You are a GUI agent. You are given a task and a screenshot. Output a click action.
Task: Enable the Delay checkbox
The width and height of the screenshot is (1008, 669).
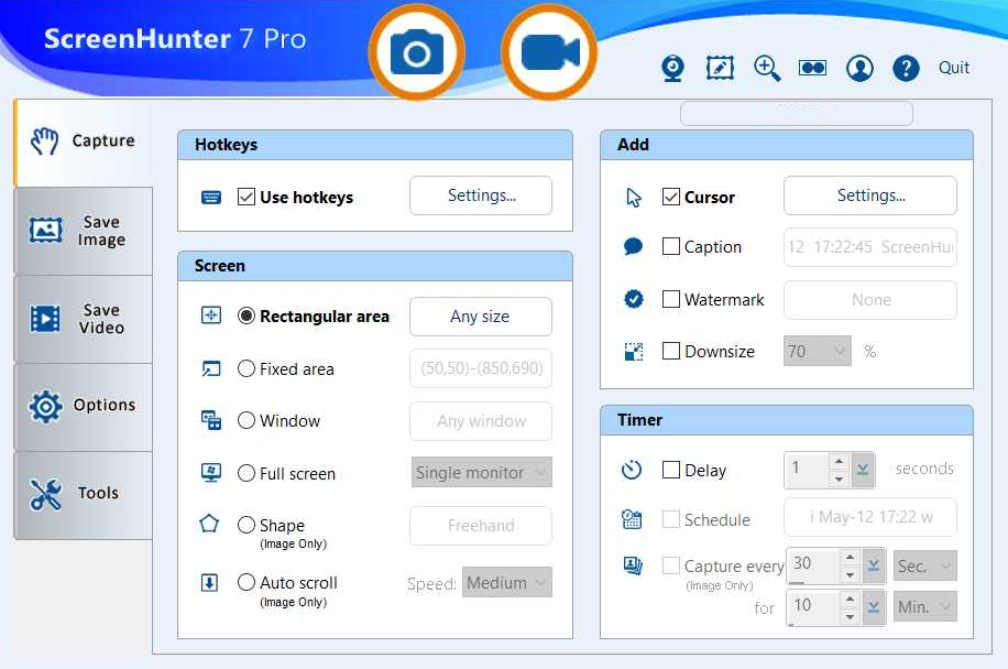[x=670, y=470]
